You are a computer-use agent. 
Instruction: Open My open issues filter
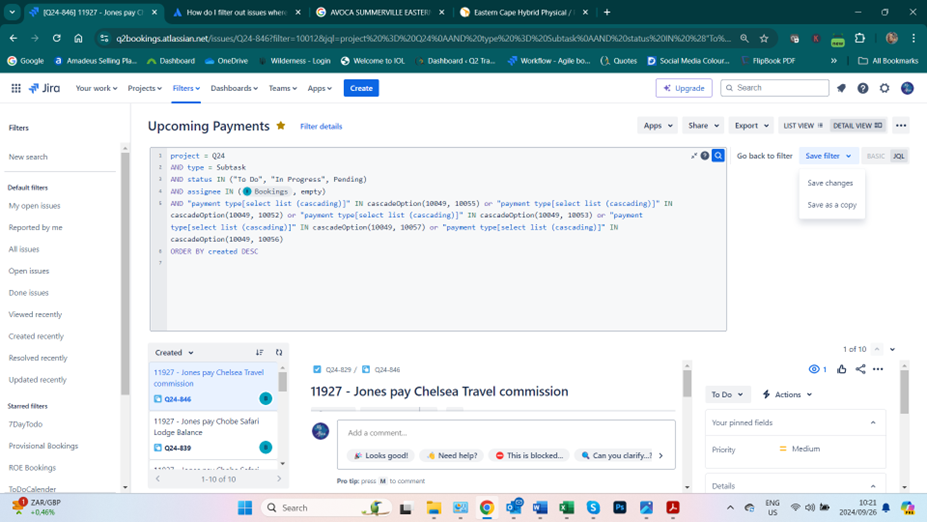(x=34, y=206)
